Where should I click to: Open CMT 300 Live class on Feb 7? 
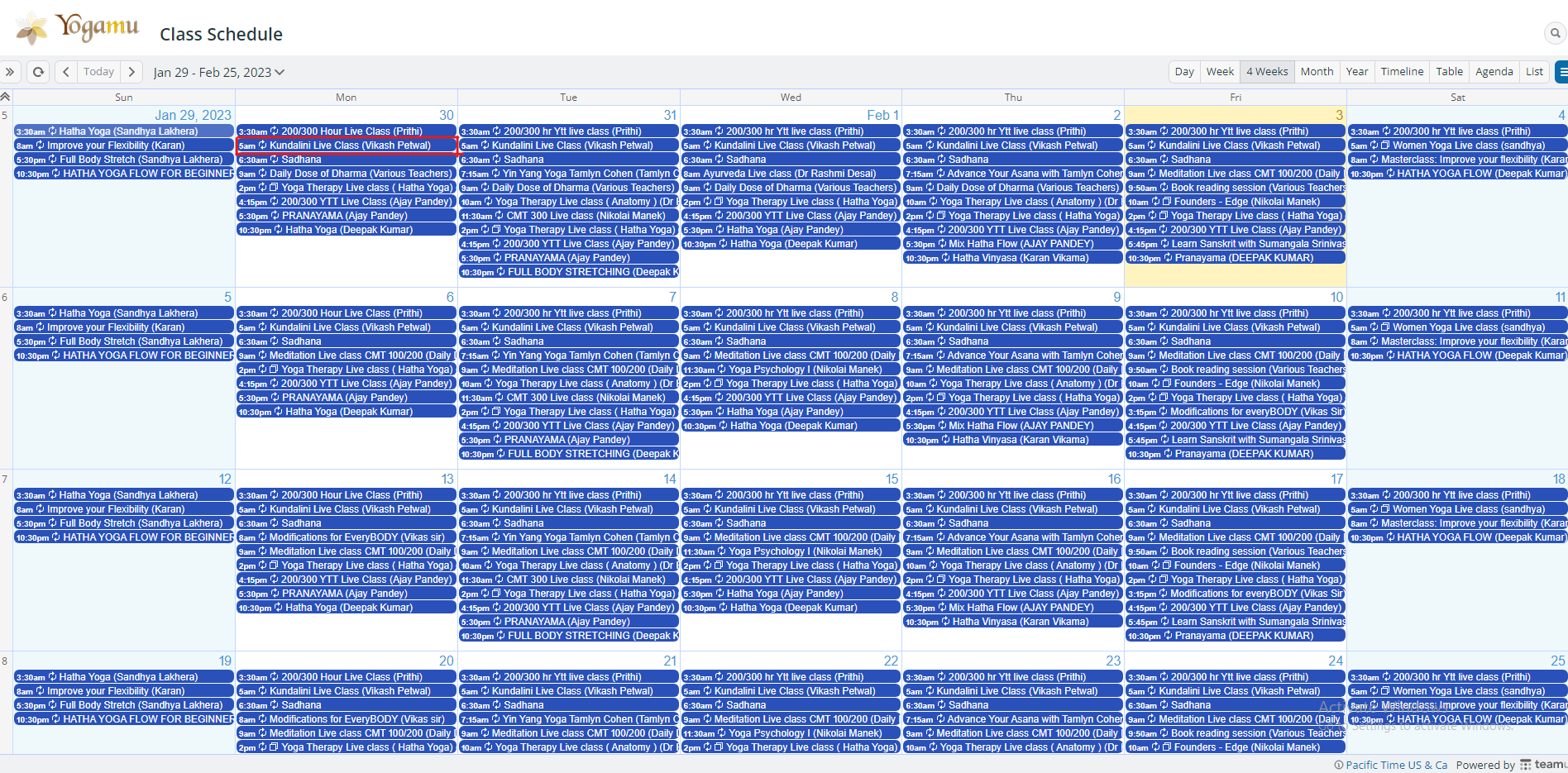click(x=569, y=398)
